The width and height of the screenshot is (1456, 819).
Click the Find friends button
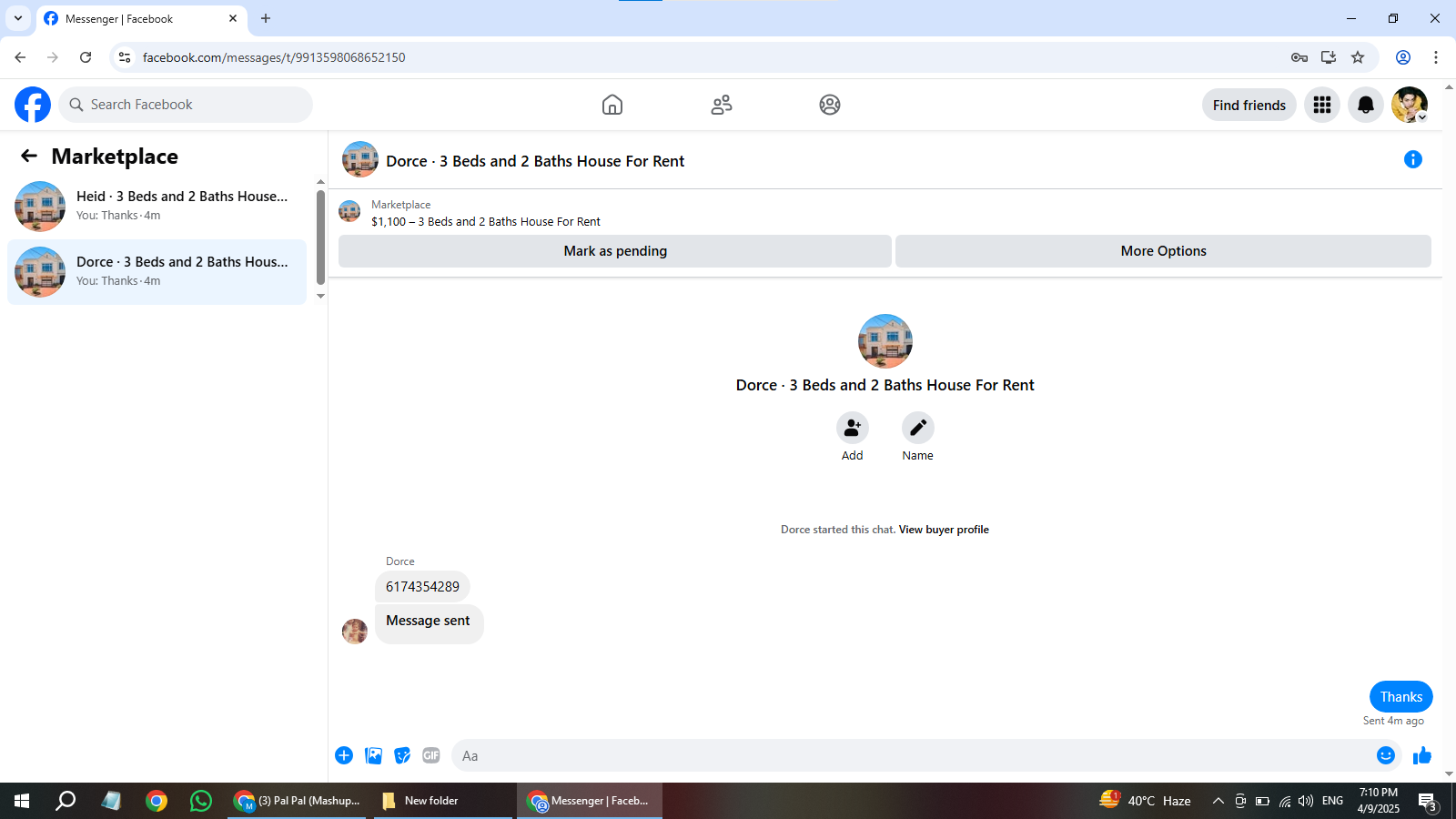[1249, 105]
